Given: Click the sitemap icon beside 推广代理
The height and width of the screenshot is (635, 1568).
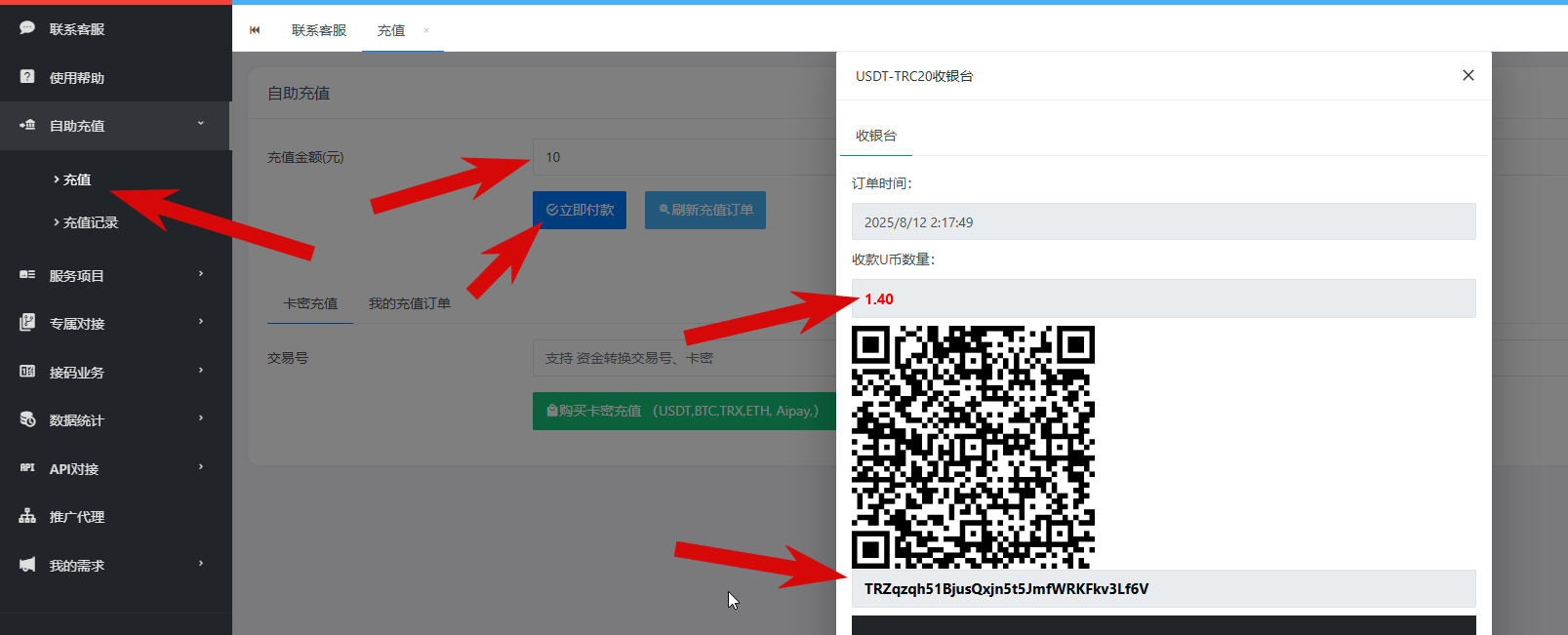Looking at the screenshot, I should [27, 516].
